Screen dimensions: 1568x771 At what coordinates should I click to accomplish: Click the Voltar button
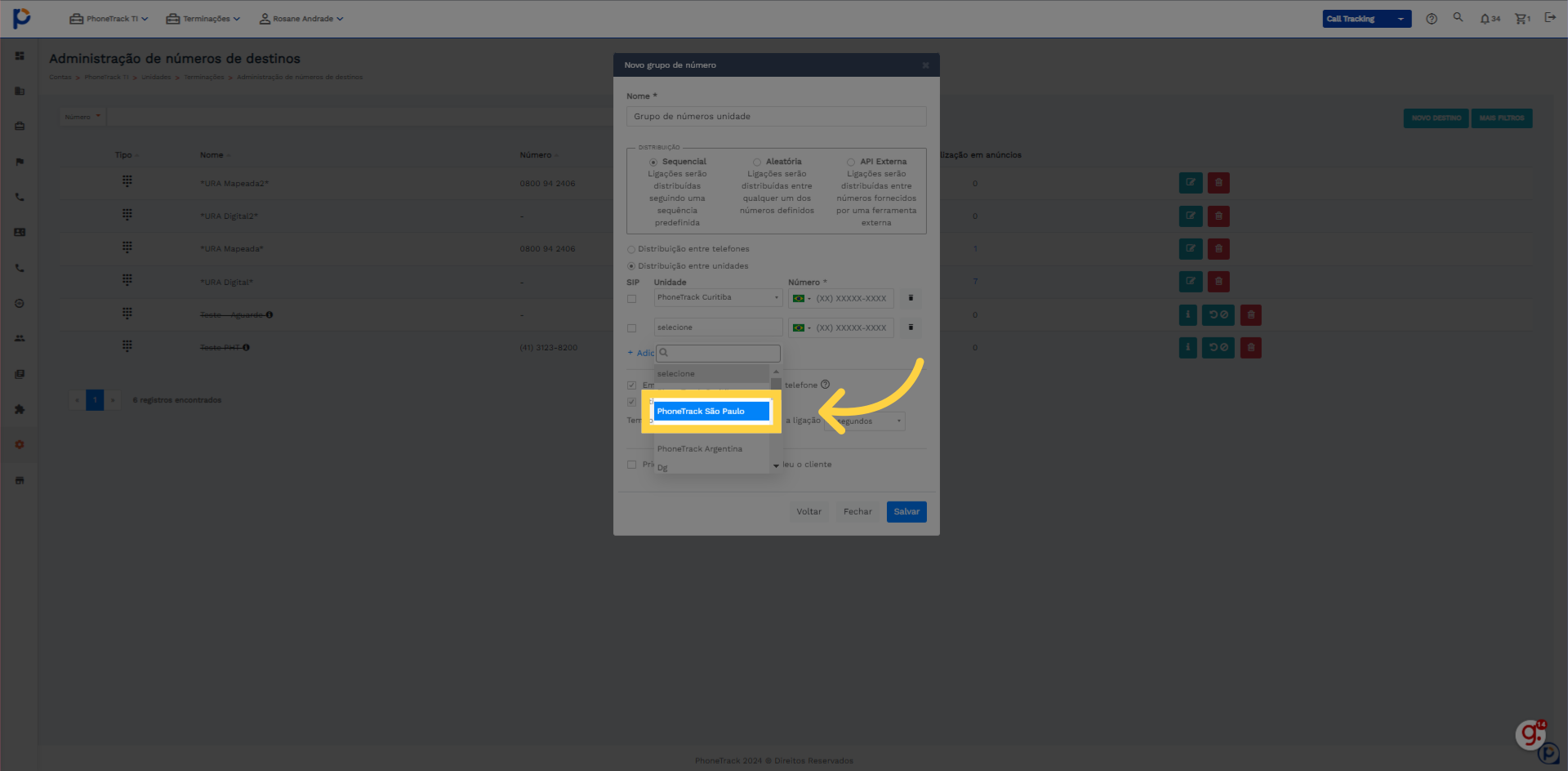pyautogui.click(x=809, y=512)
